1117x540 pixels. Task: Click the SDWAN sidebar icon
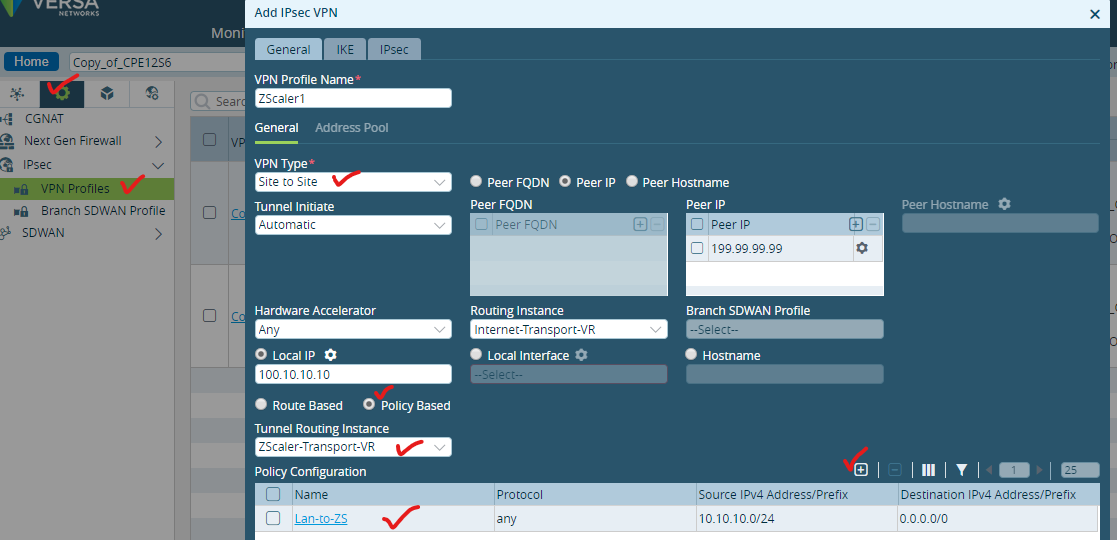(6, 233)
